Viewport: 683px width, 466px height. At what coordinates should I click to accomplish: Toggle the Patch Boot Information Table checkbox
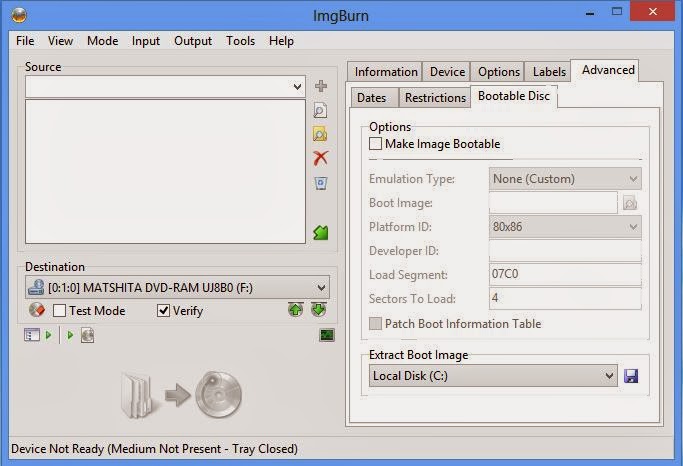click(x=375, y=324)
